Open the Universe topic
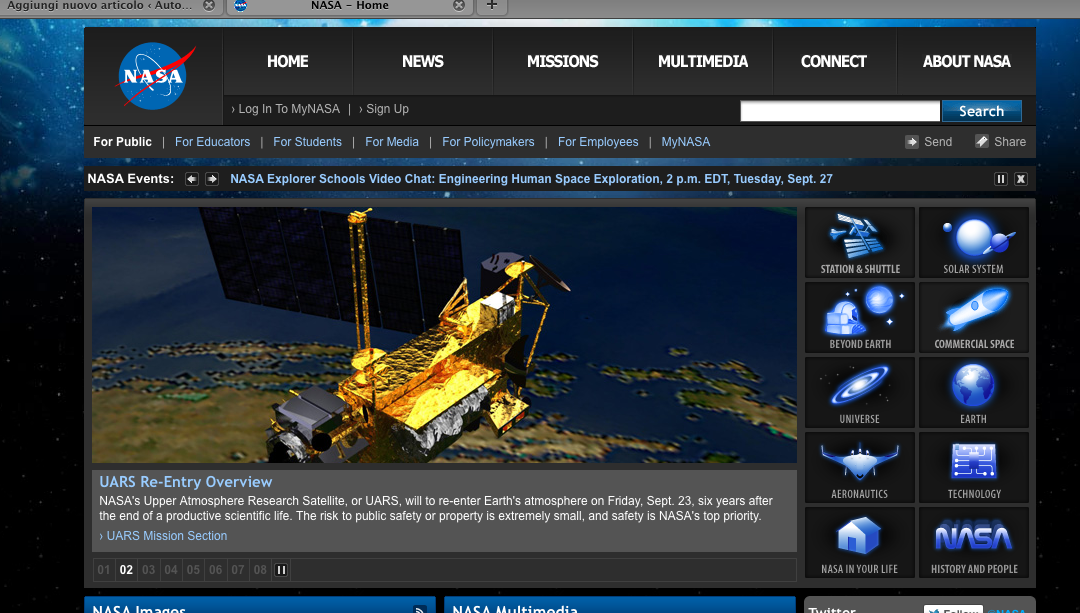This screenshot has height=613, width=1080. (x=860, y=393)
